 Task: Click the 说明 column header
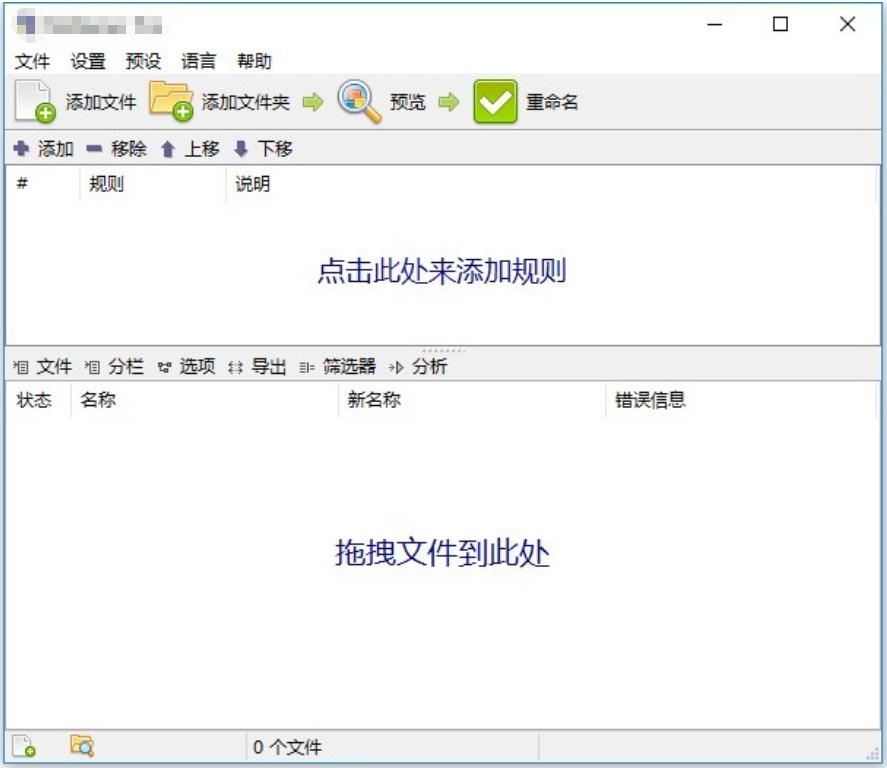[551, 184]
